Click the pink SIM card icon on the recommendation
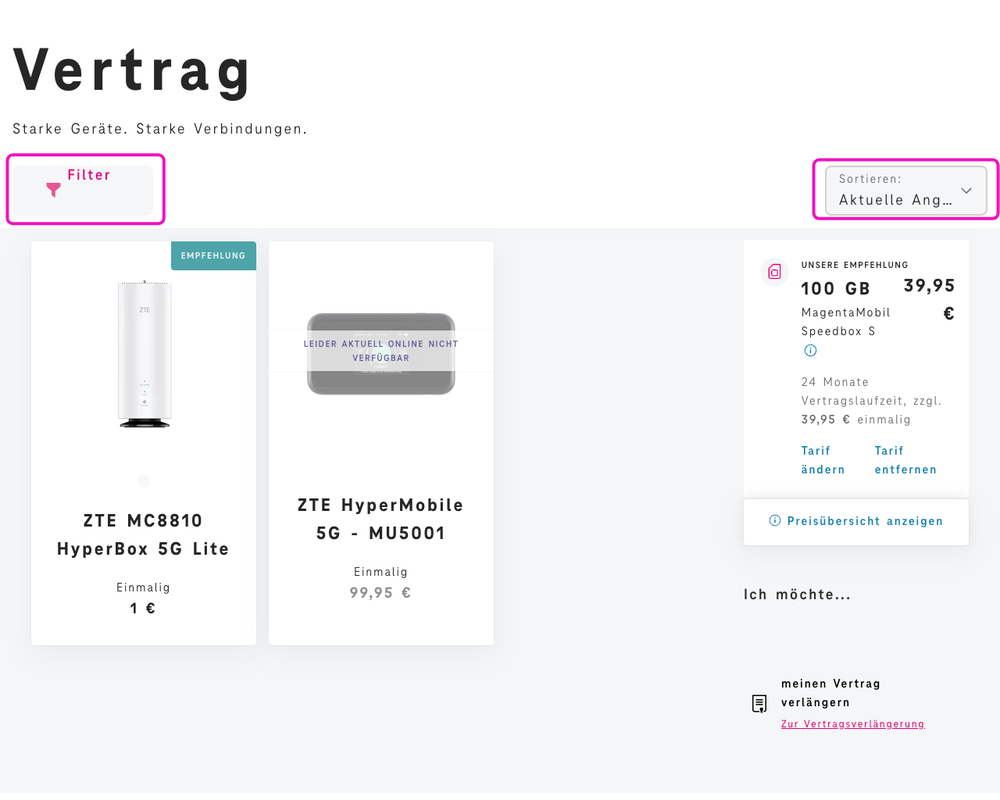This screenshot has width=1000, height=800. click(773, 271)
